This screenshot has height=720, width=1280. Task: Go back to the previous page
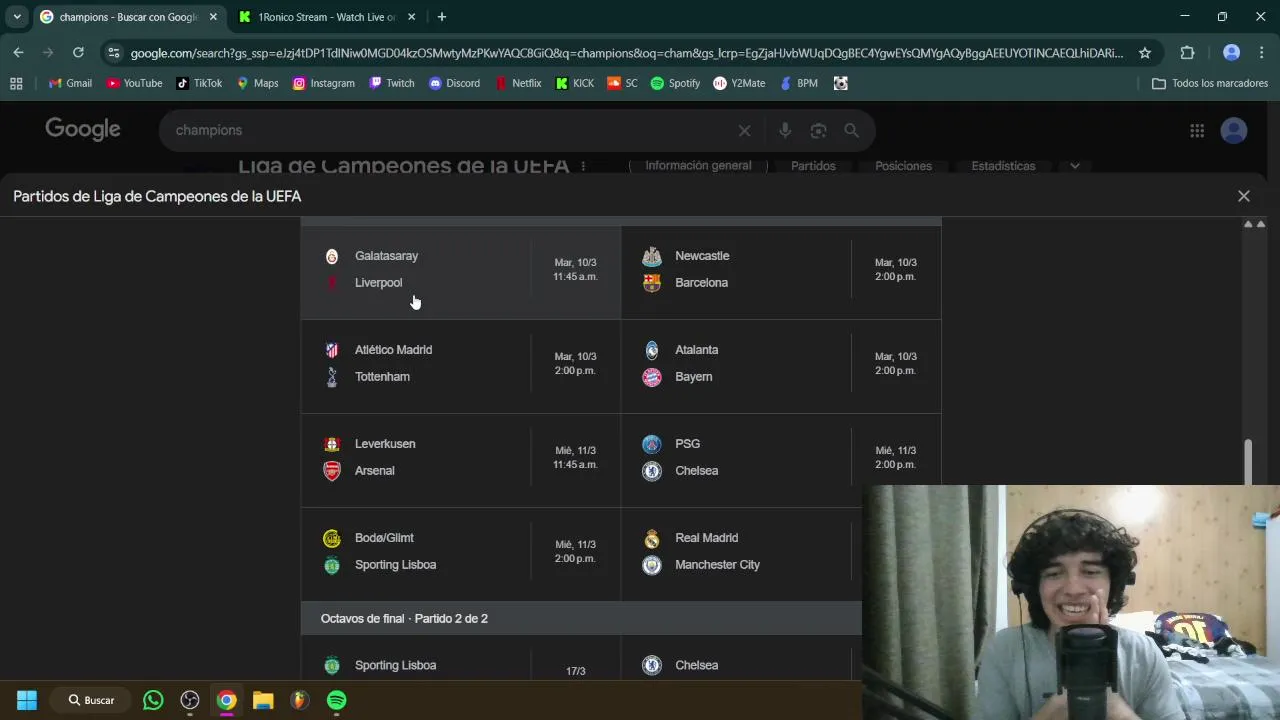pos(18,53)
